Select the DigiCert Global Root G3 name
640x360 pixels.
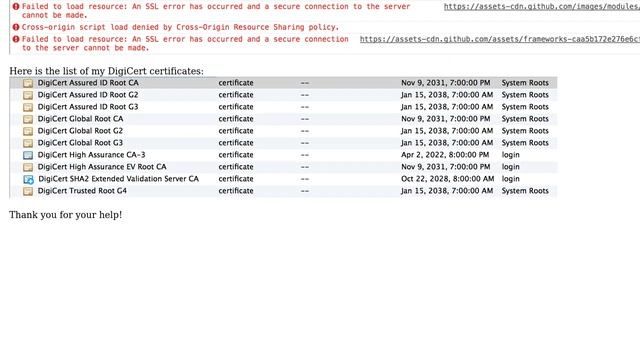pyautogui.click(x=80, y=143)
